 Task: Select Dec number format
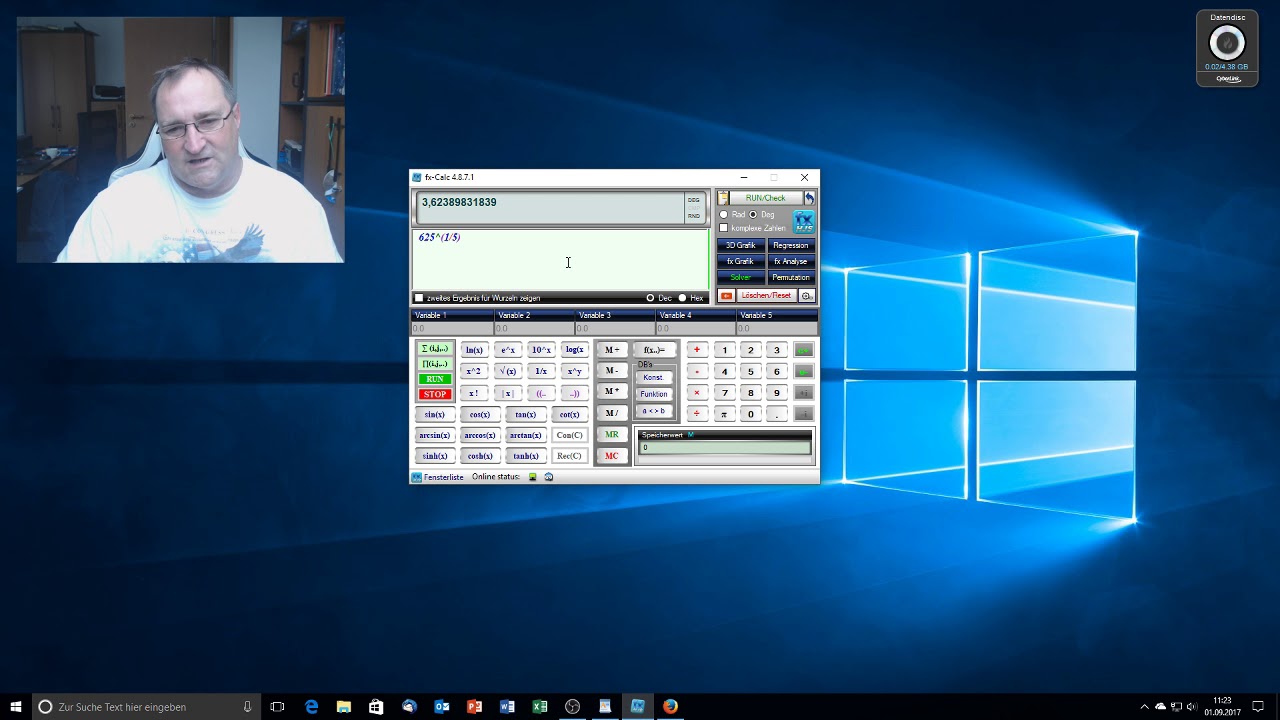650,298
